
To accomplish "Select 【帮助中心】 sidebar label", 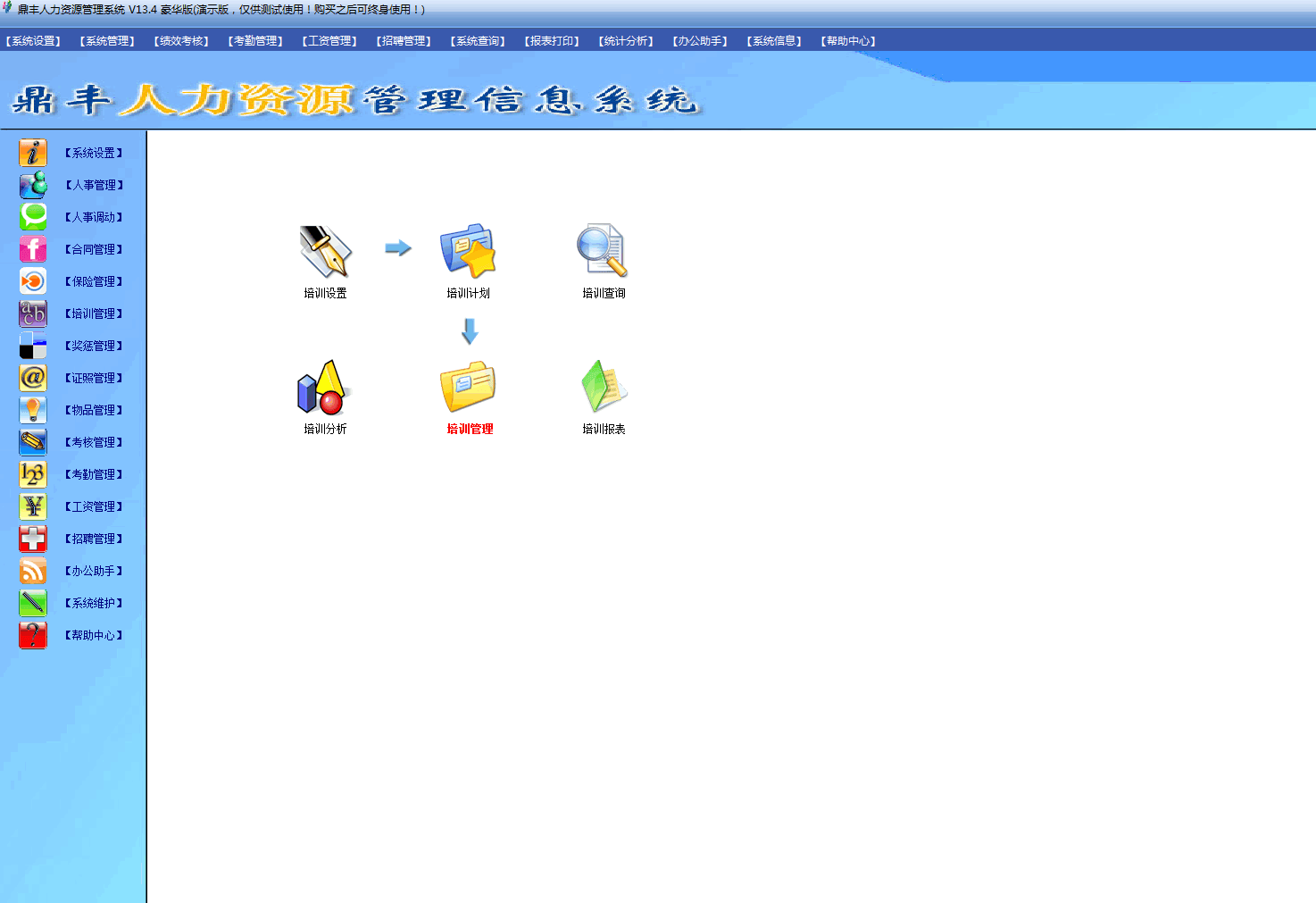I will pos(94,635).
